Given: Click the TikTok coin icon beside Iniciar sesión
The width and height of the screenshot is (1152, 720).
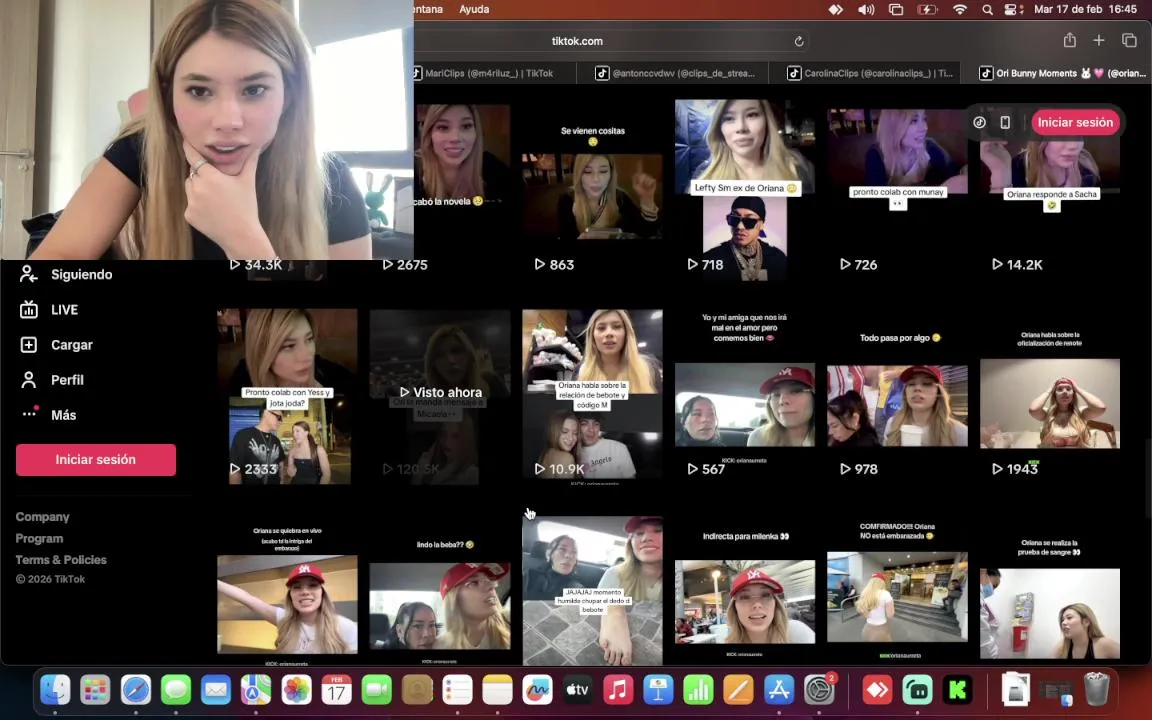Looking at the screenshot, I should [979, 122].
